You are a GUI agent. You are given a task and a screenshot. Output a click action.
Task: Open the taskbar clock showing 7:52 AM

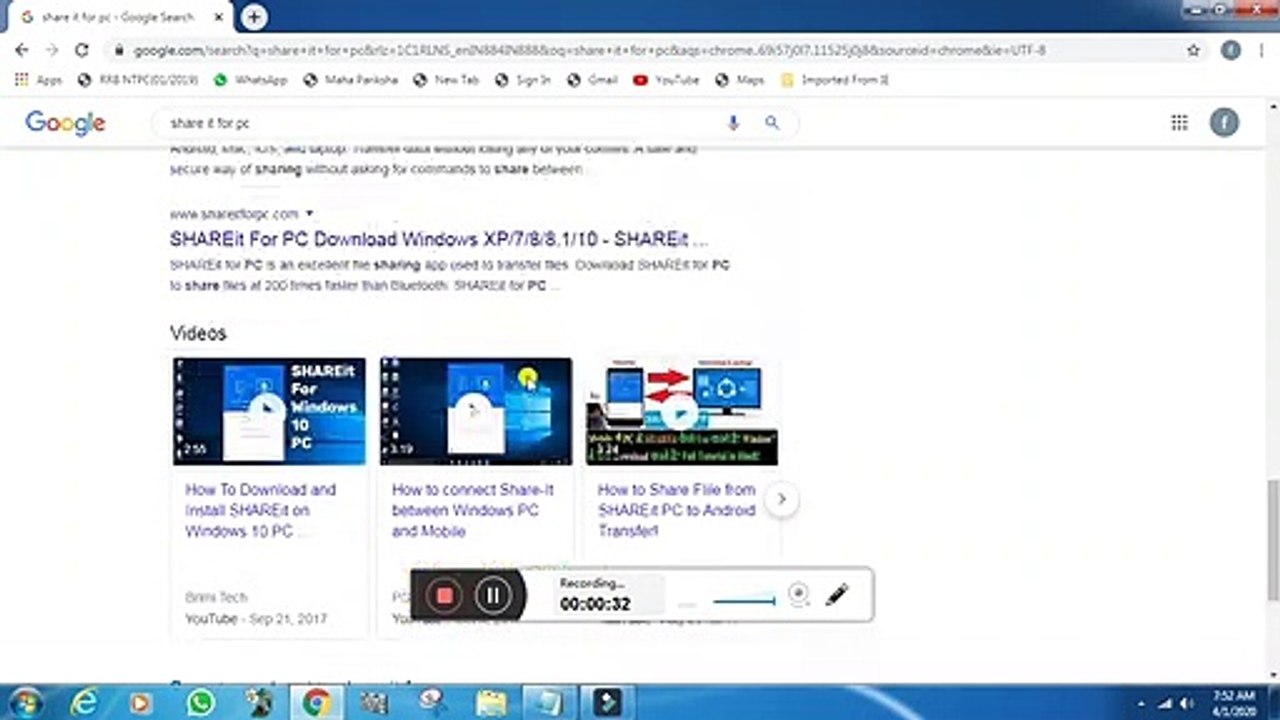(x=1233, y=702)
